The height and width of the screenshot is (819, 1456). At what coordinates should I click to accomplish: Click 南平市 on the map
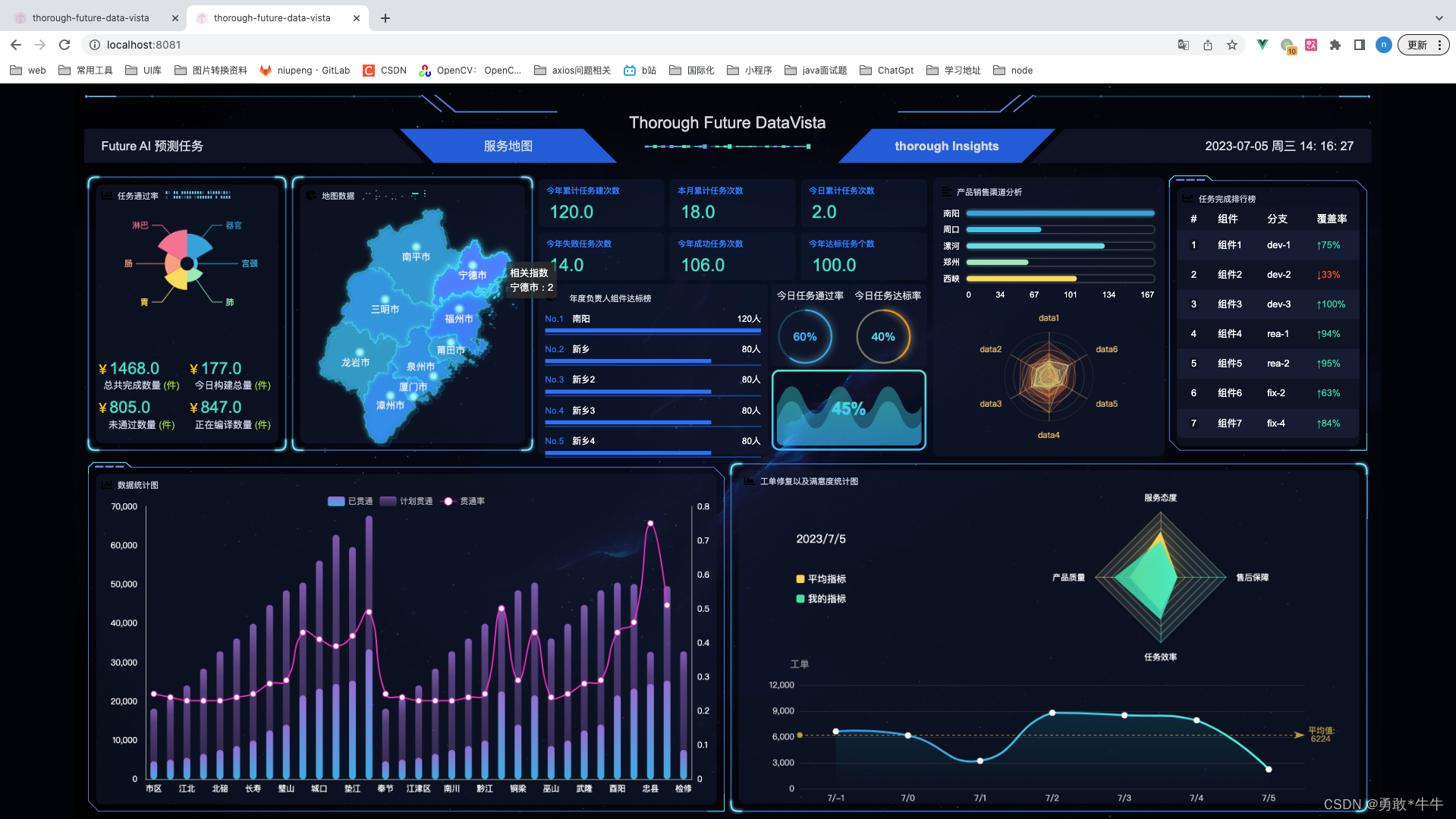416,257
